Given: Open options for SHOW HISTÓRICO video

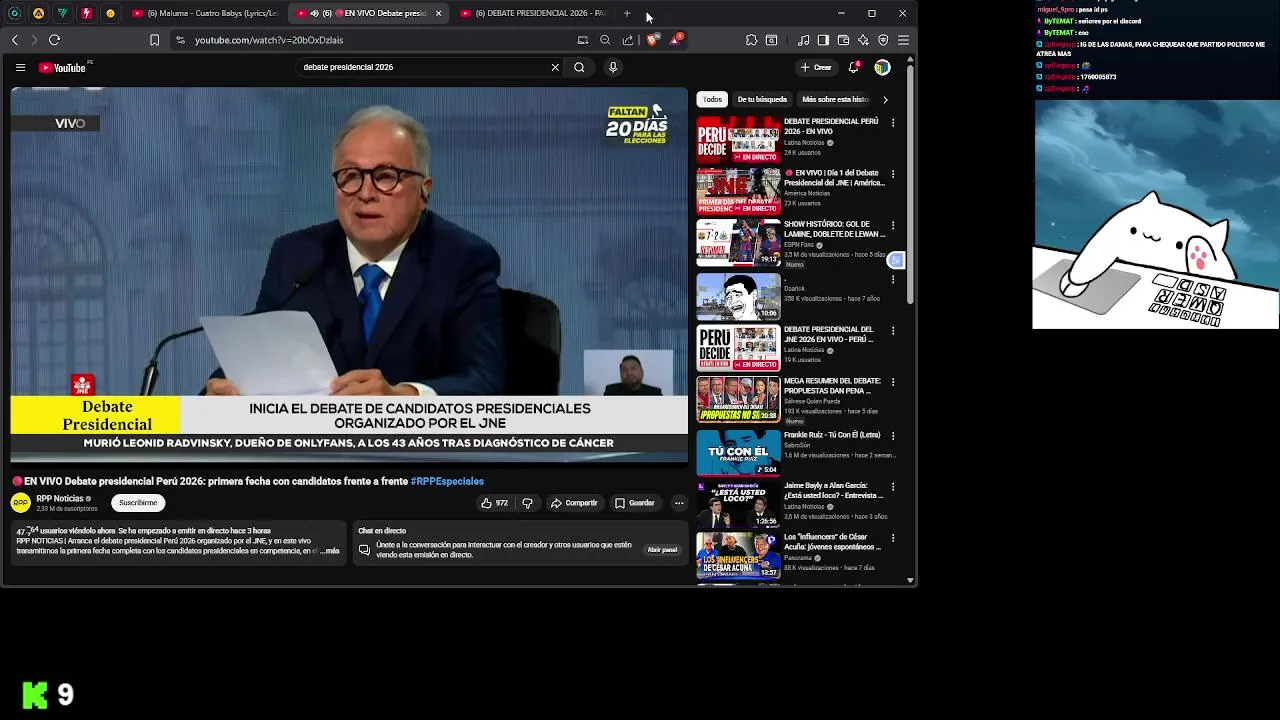Looking at the screenshot, I should (x=893, y=226).
